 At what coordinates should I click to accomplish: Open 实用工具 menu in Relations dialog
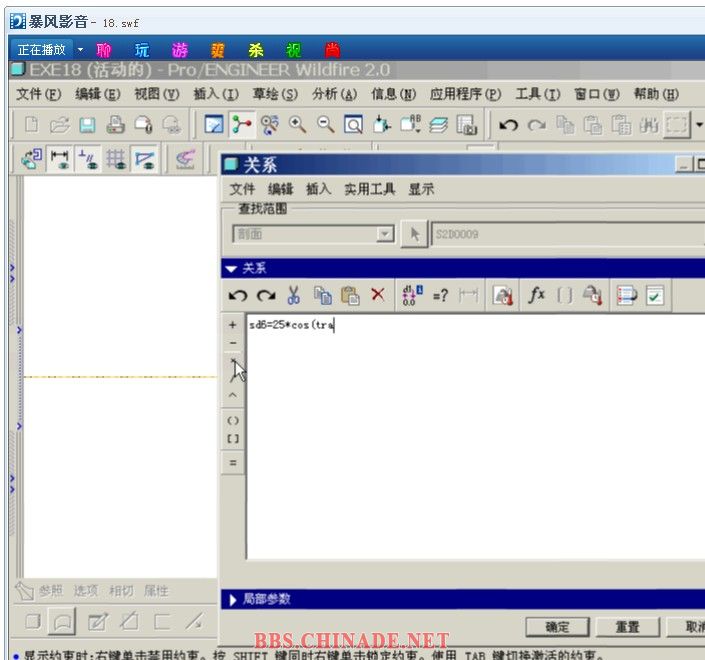point(370,189)
